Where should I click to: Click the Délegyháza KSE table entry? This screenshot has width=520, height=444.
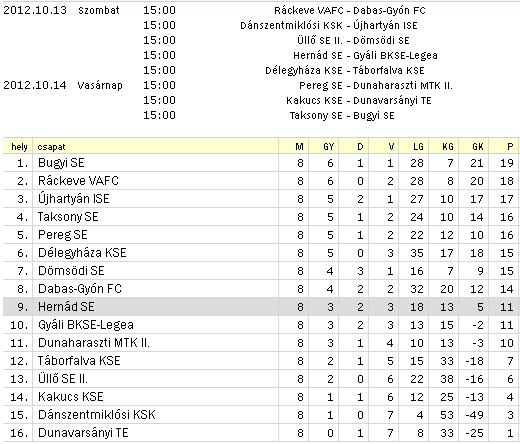[x=82, y=253]
